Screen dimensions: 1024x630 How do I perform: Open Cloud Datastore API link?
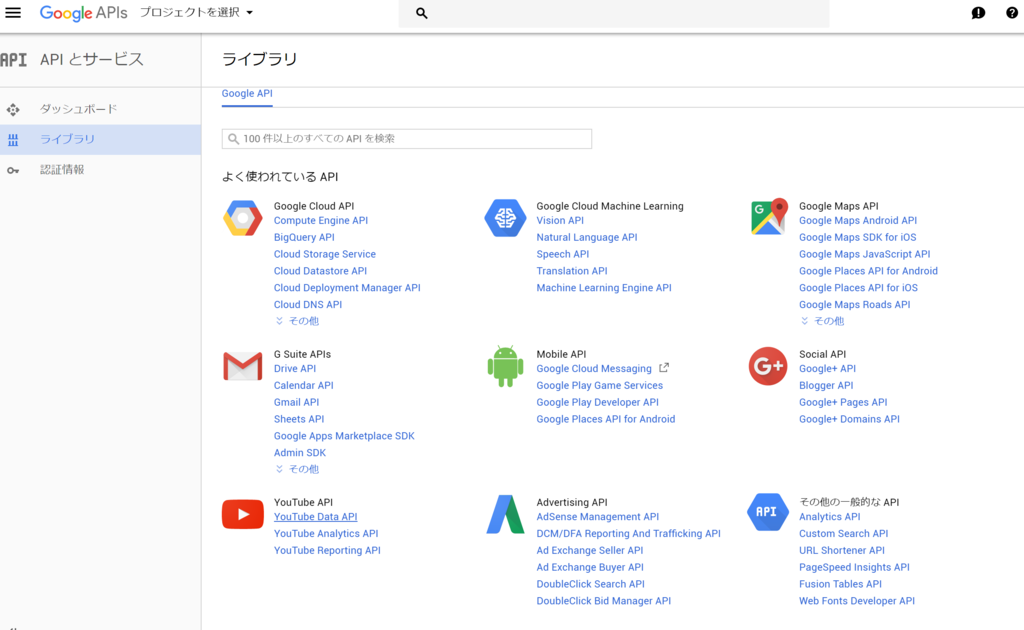pyautogui.click(x=320, y=271)
